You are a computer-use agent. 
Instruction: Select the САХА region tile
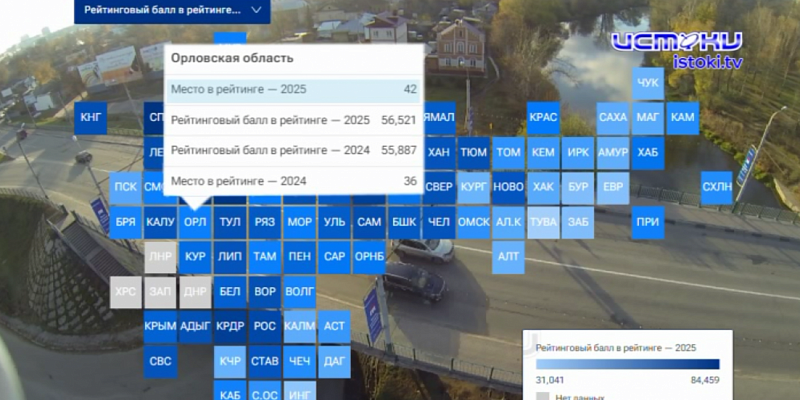(x=613, y=118)
